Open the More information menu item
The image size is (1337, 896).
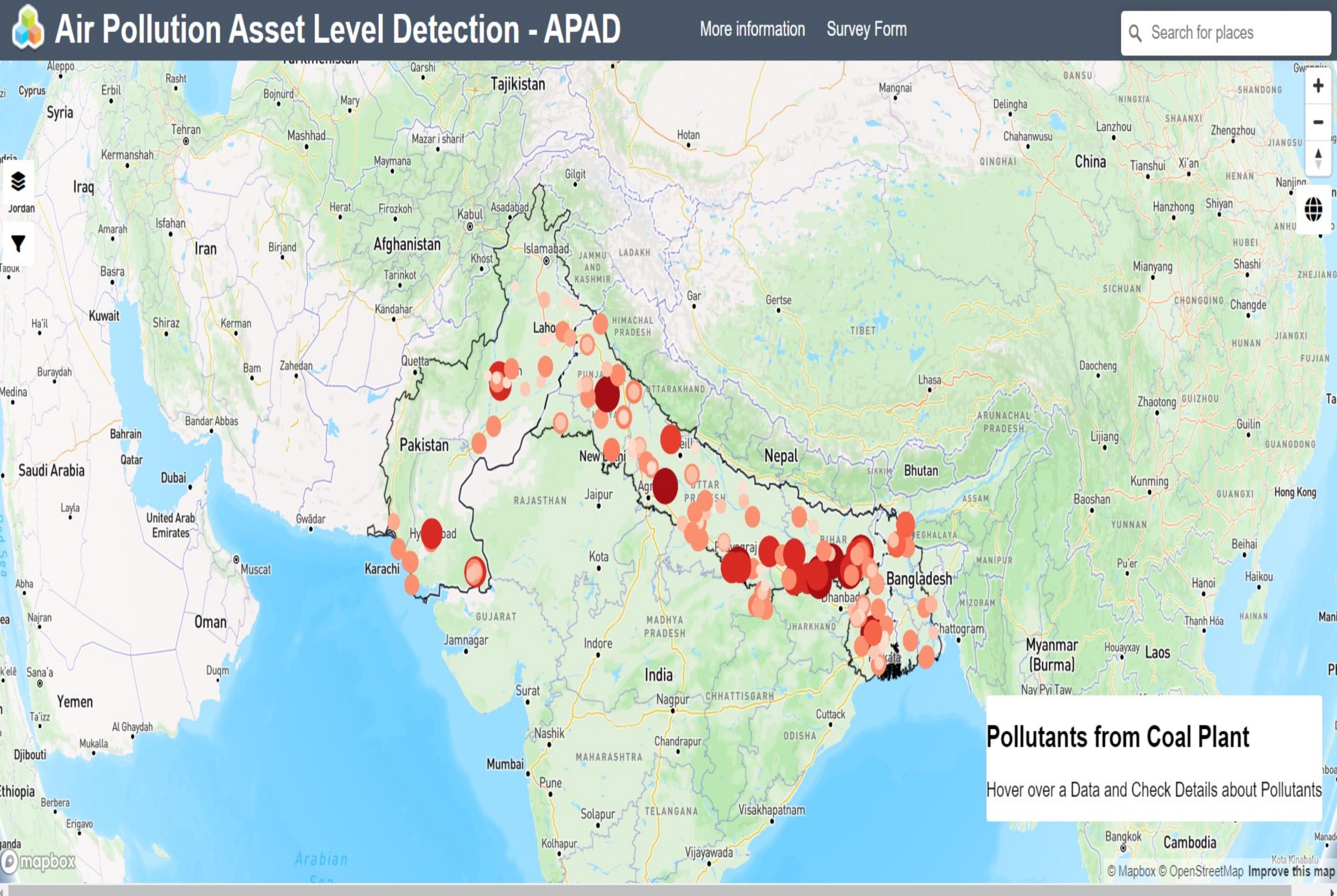[752, 29]
